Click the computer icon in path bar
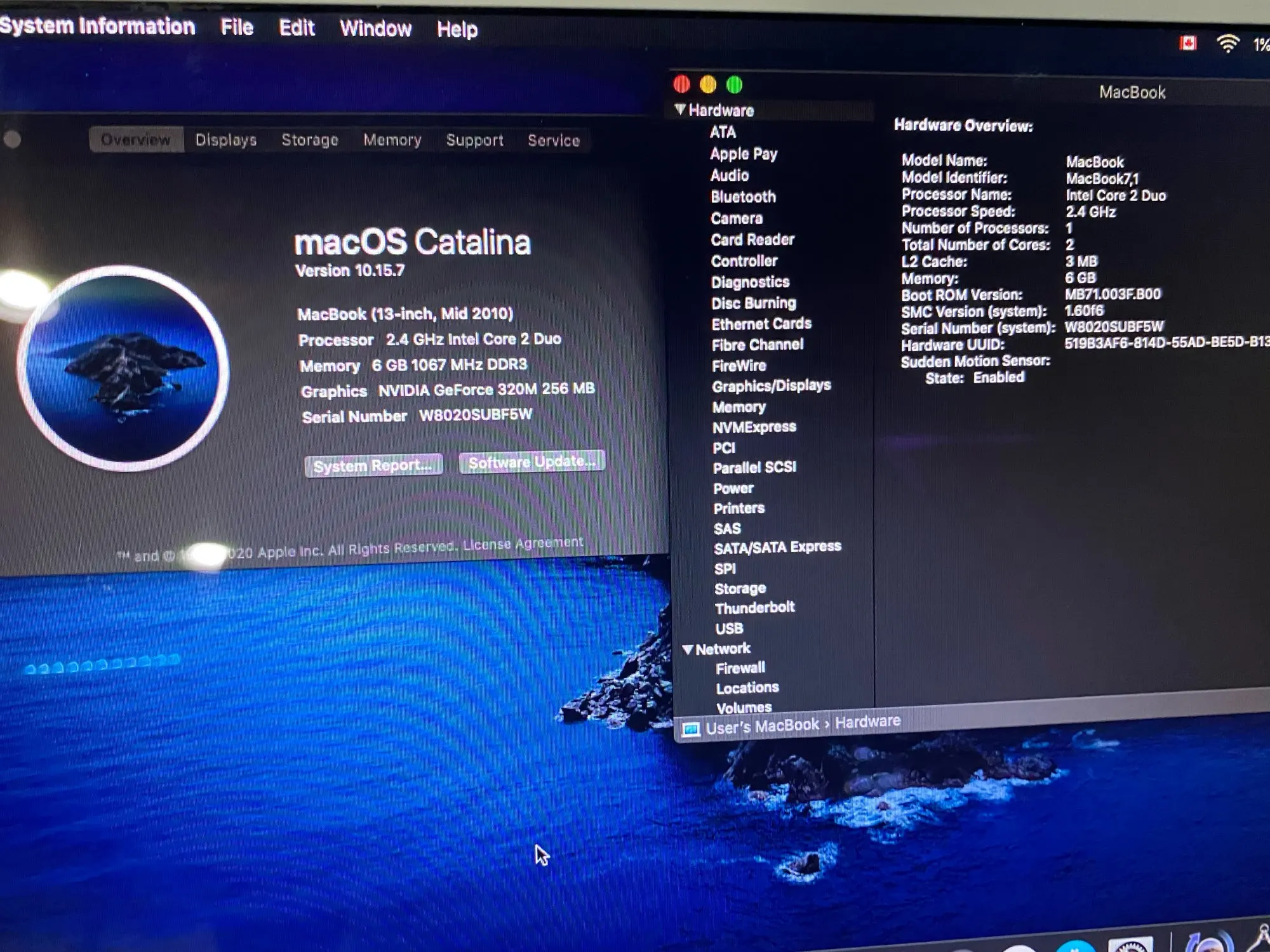 690,729
